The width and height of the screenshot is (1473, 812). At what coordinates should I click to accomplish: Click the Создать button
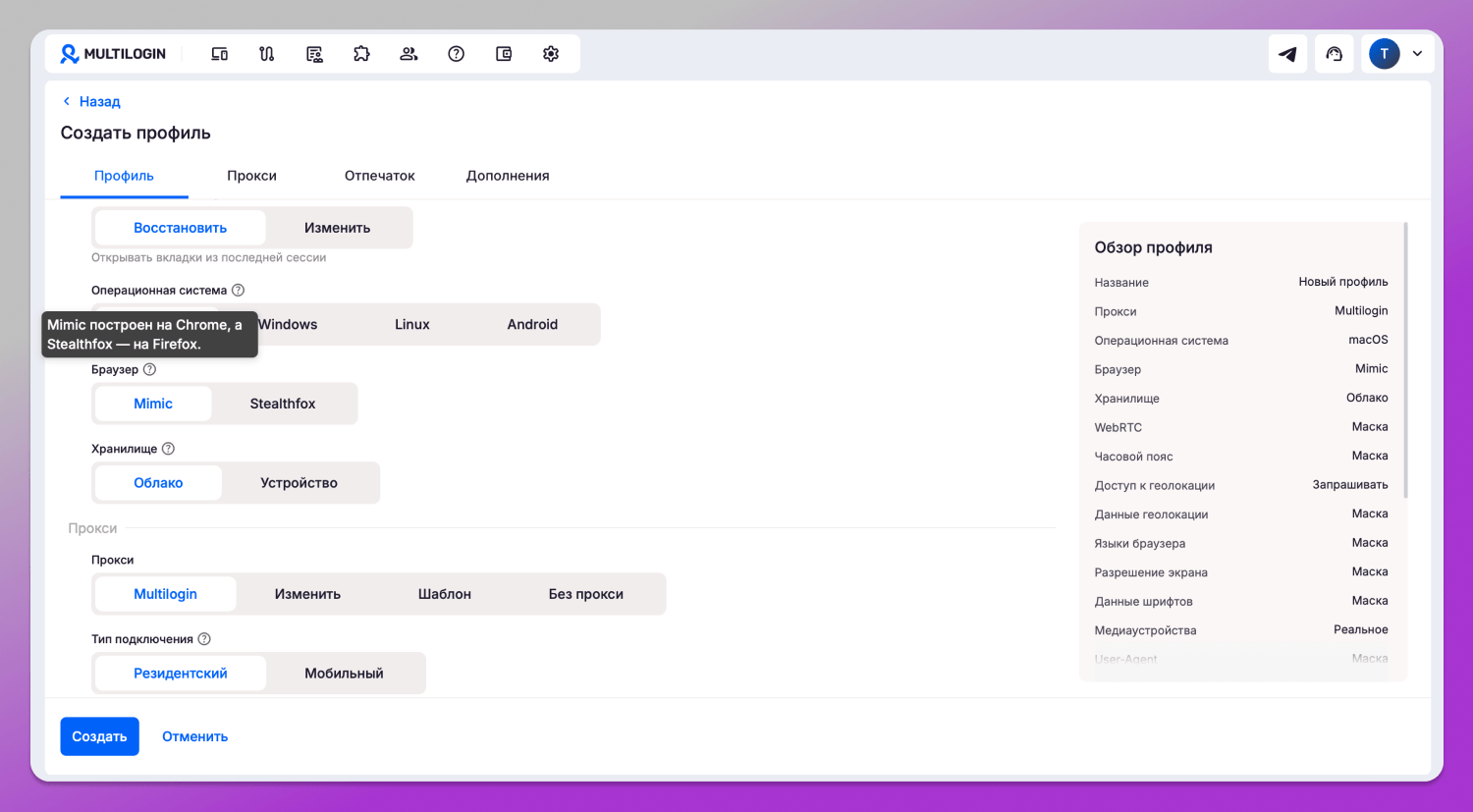tap(99, 736)
